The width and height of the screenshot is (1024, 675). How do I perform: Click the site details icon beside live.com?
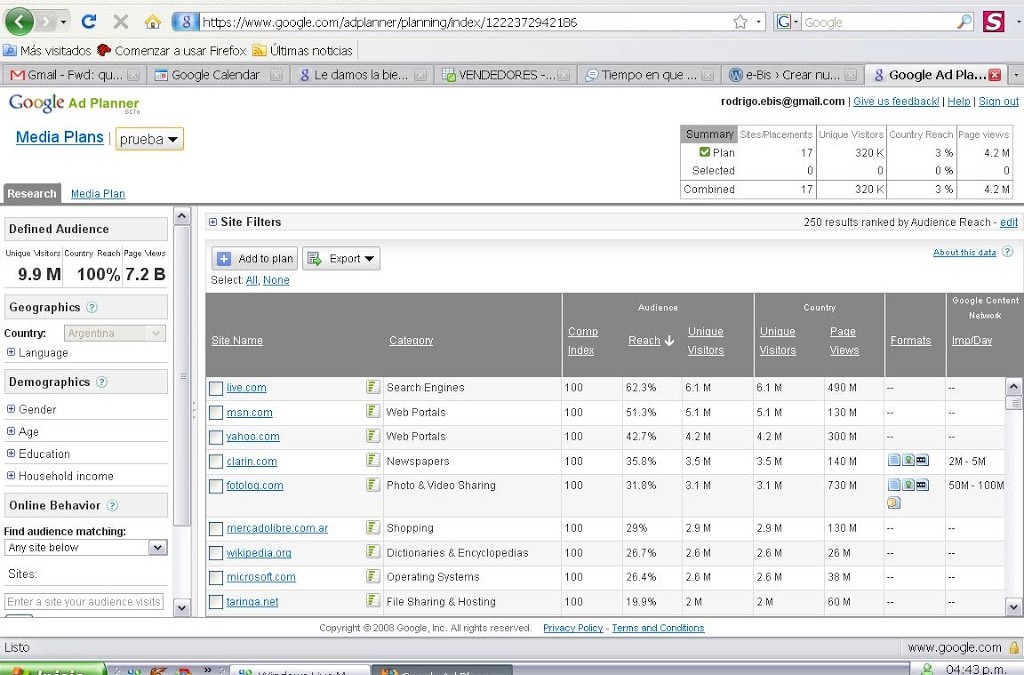[373, 387]
